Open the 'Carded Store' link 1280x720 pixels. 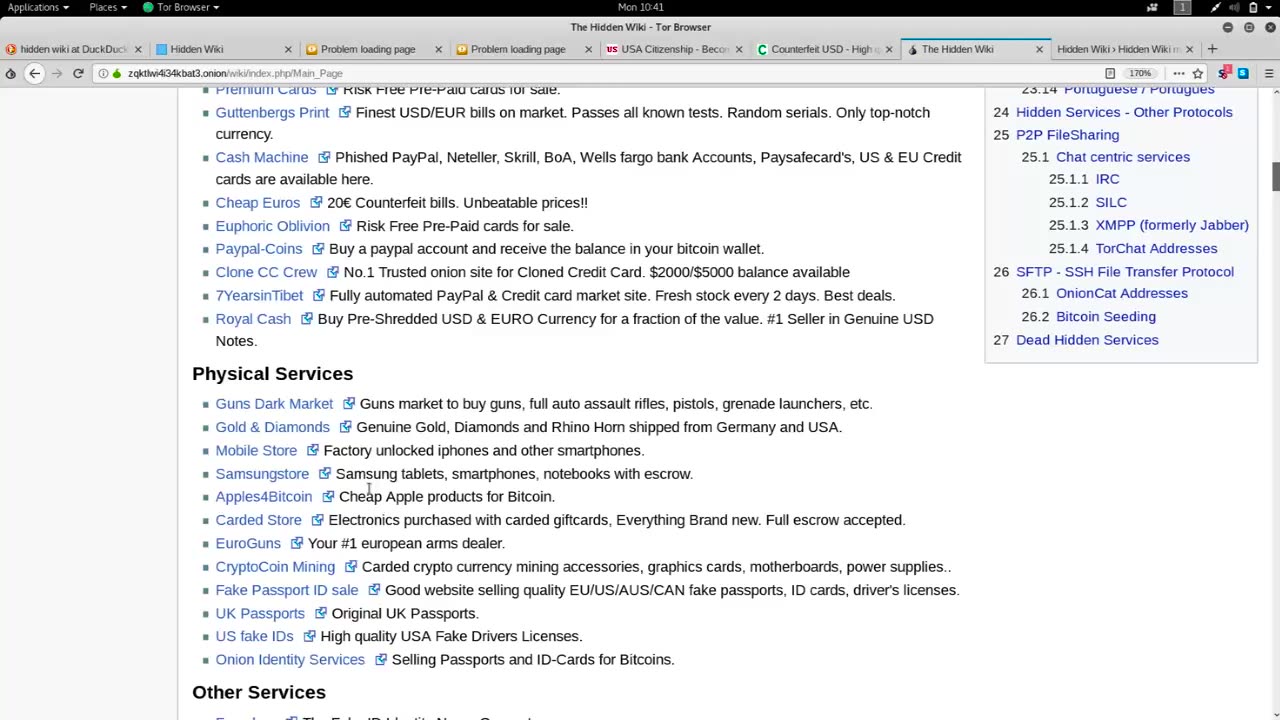[258, 520]
